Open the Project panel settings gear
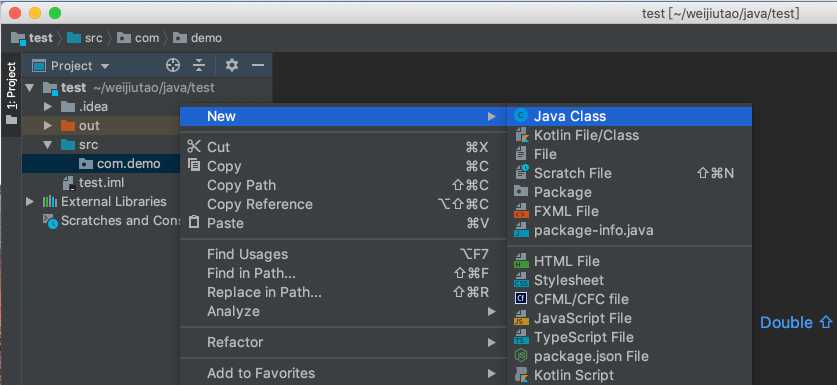837x385 pixels. (x=232, y=66)
